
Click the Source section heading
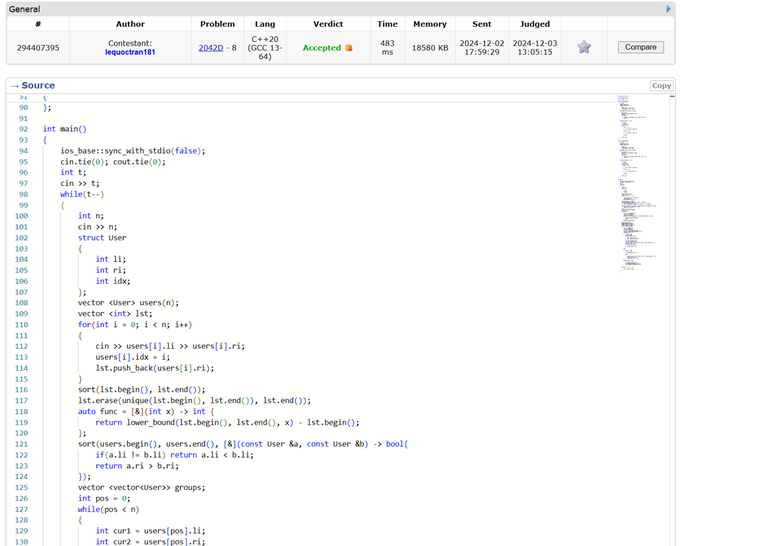(x=38, y=86)
